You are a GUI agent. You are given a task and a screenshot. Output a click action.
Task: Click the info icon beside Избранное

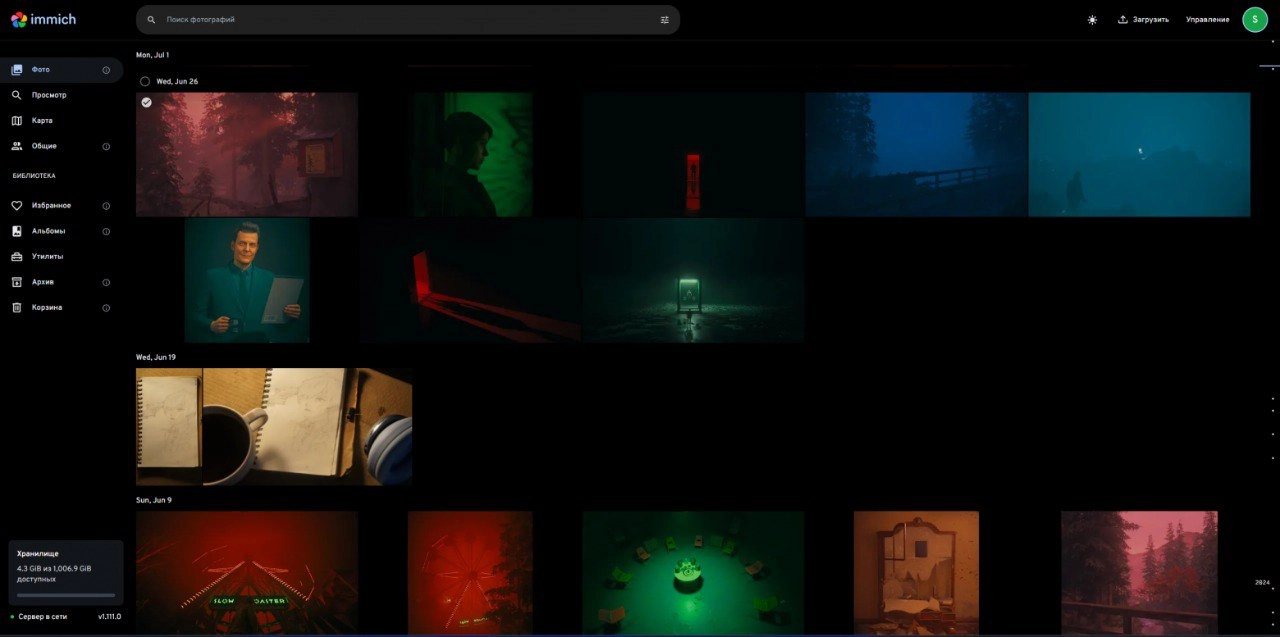pyautogui.click(x=106, y=205)
